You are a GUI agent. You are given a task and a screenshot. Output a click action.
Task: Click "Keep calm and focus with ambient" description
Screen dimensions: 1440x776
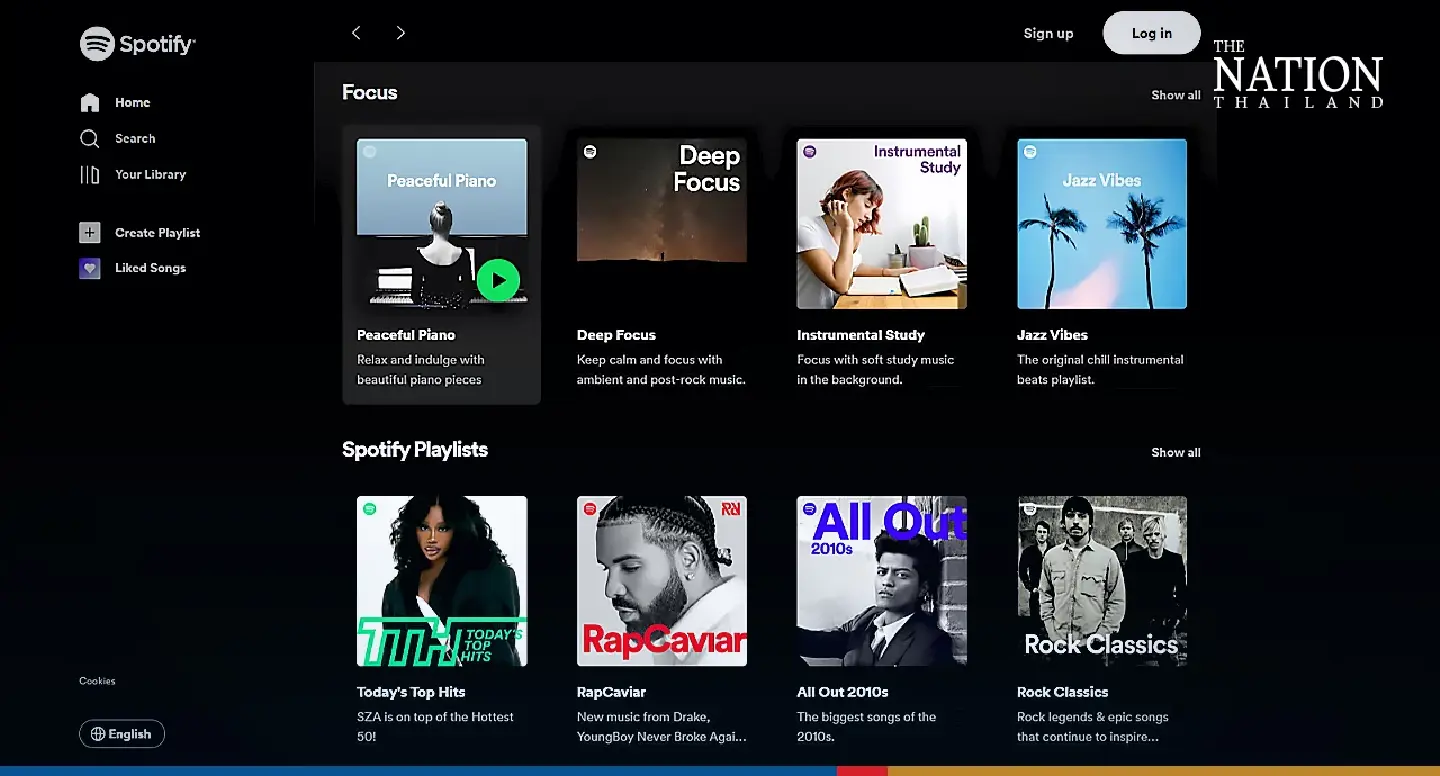coord(661,370)
